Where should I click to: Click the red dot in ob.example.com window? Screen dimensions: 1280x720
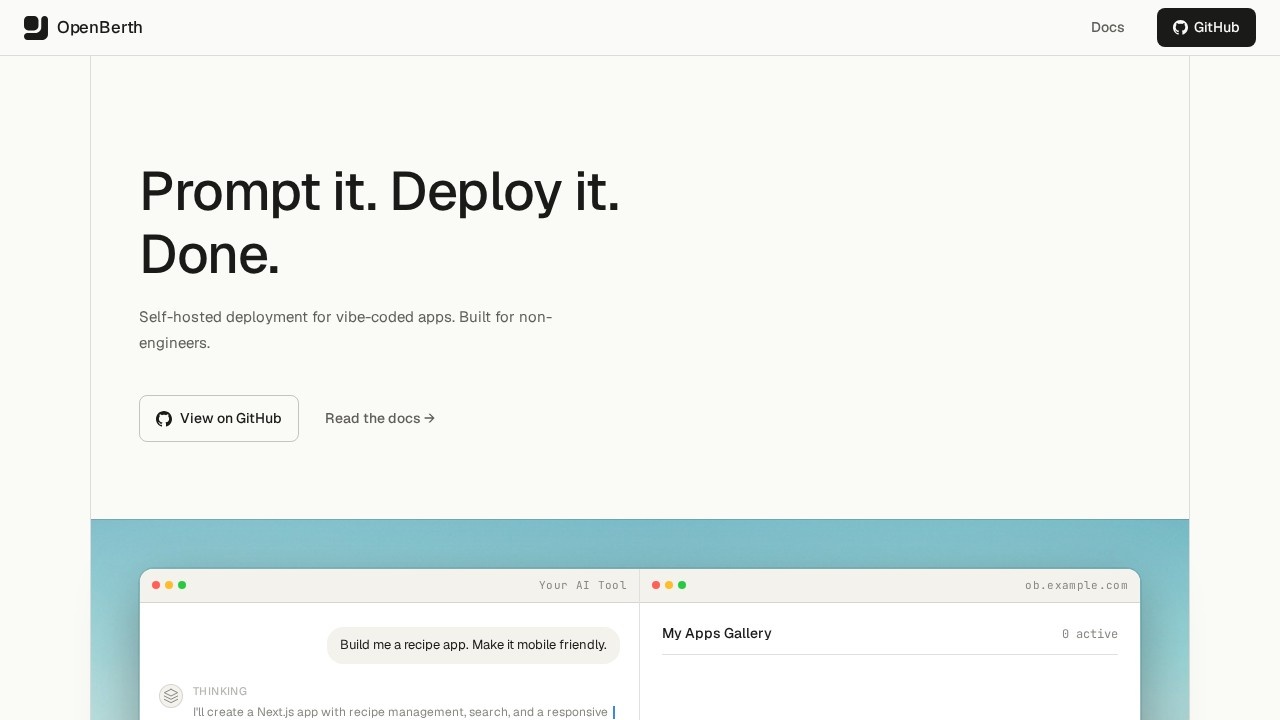(x=656, y=585)
